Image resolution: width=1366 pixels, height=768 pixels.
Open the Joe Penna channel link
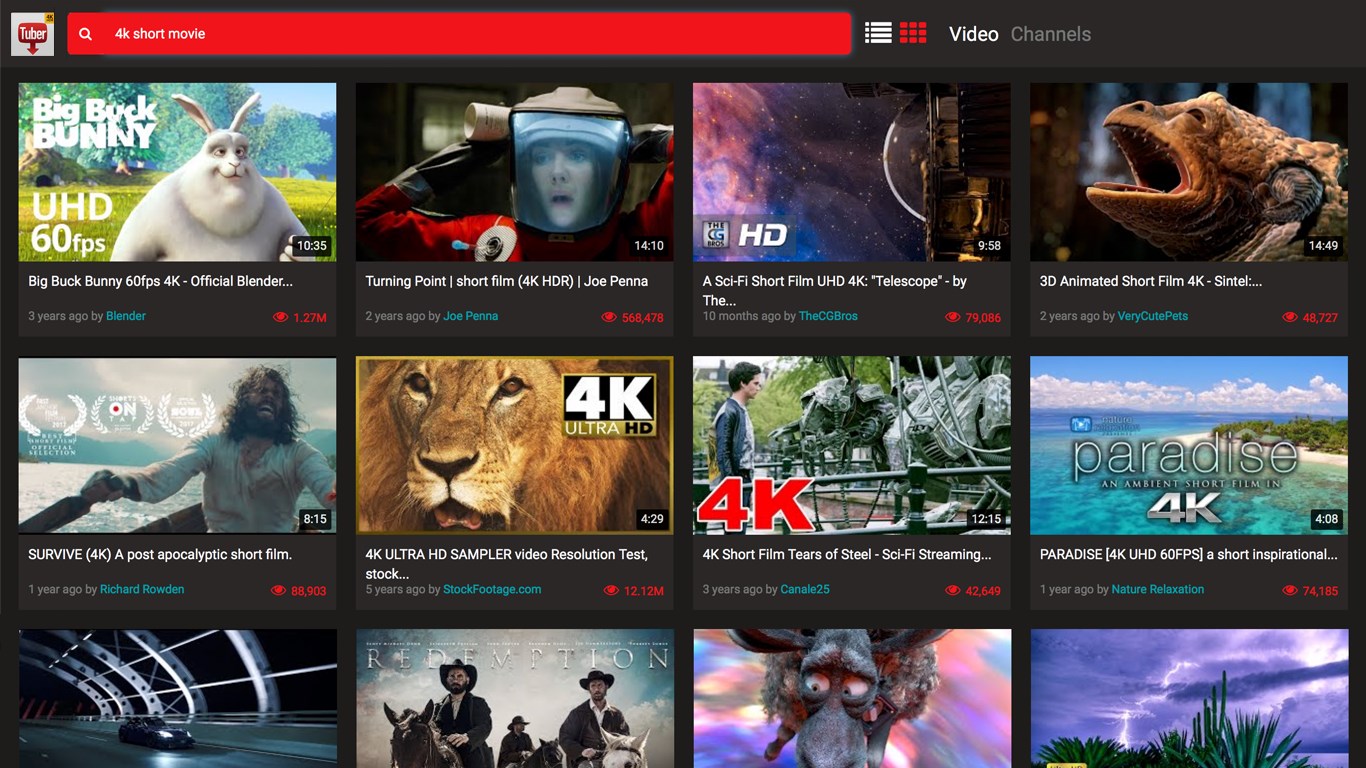tap(471, 316)
